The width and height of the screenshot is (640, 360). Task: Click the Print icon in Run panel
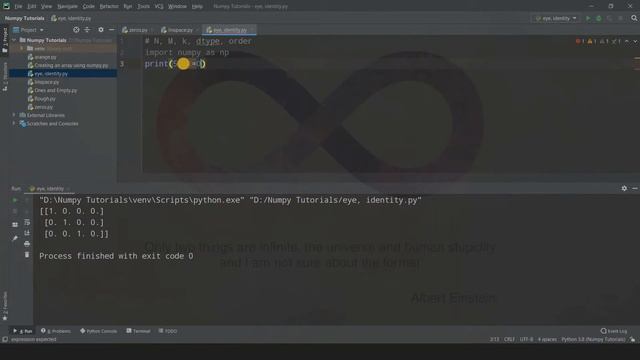coord(27,244)
